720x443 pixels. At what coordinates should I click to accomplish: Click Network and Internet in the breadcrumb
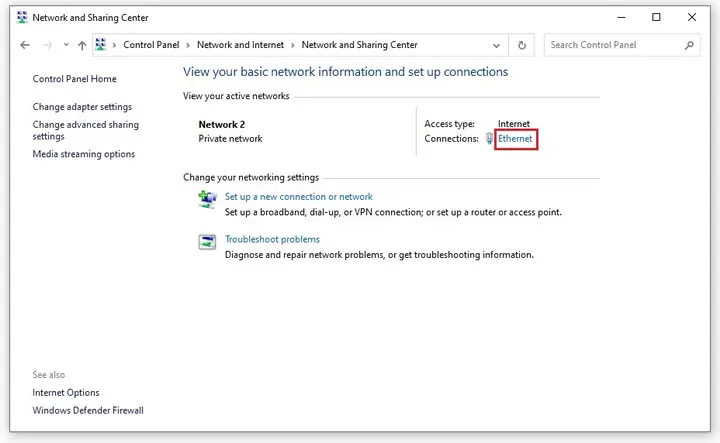click(x=240, y=45)
